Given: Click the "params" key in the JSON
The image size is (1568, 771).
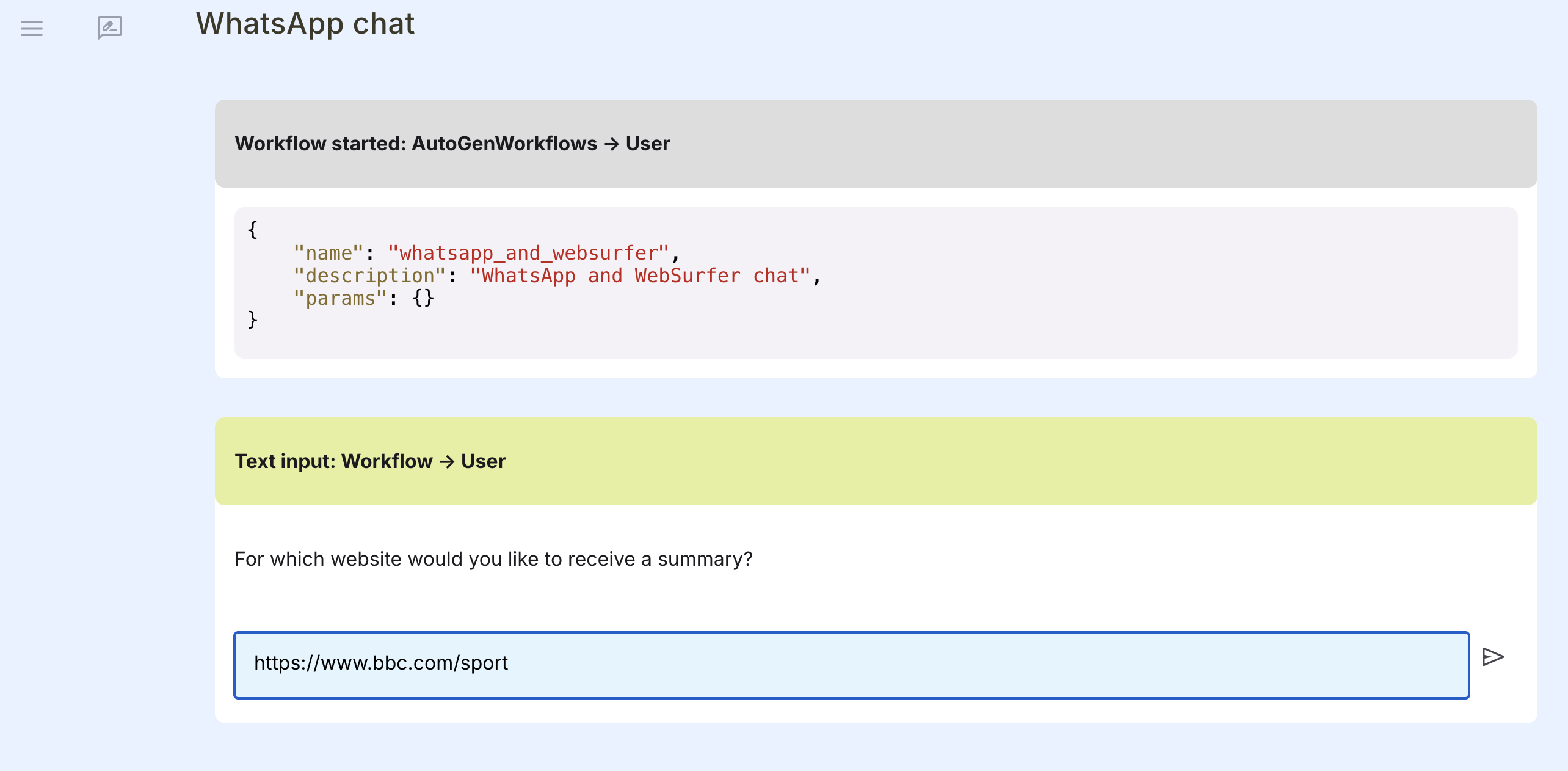Looking at the screenshot, I should (340, 298).
